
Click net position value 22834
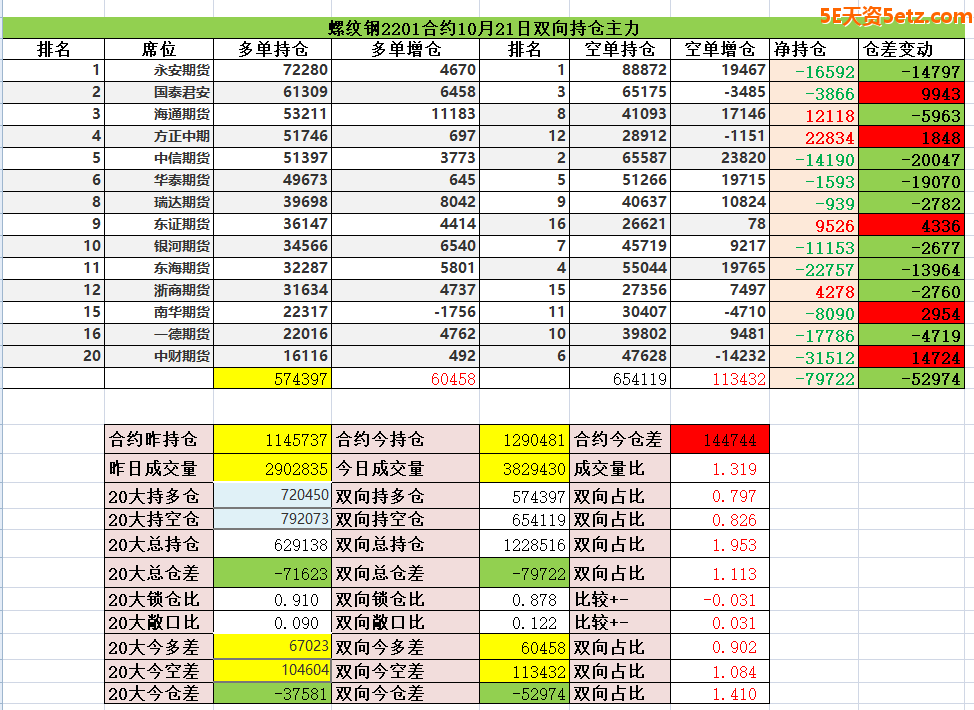[814, 137]
